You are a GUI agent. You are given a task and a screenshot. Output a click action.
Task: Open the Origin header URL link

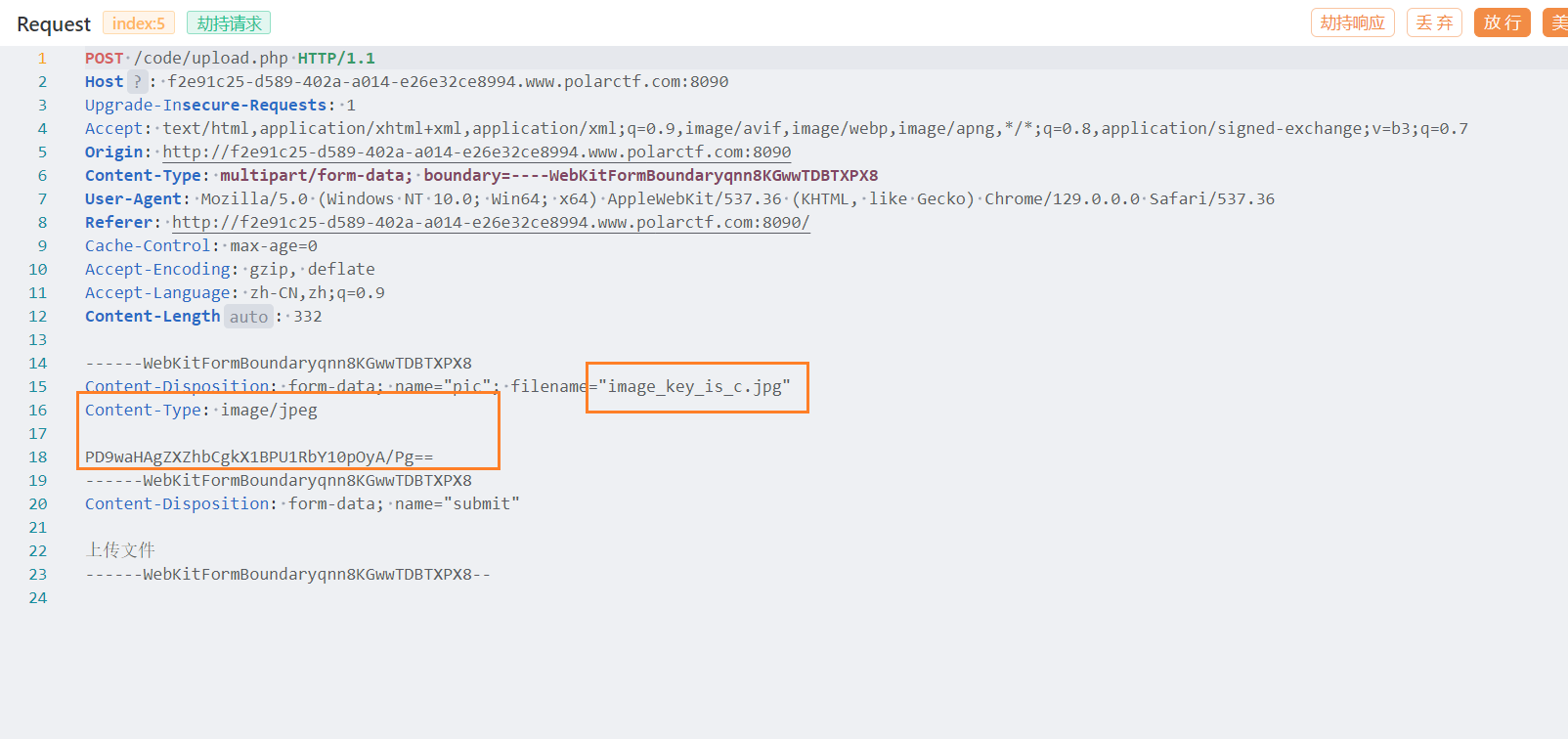tap(477, 152)
